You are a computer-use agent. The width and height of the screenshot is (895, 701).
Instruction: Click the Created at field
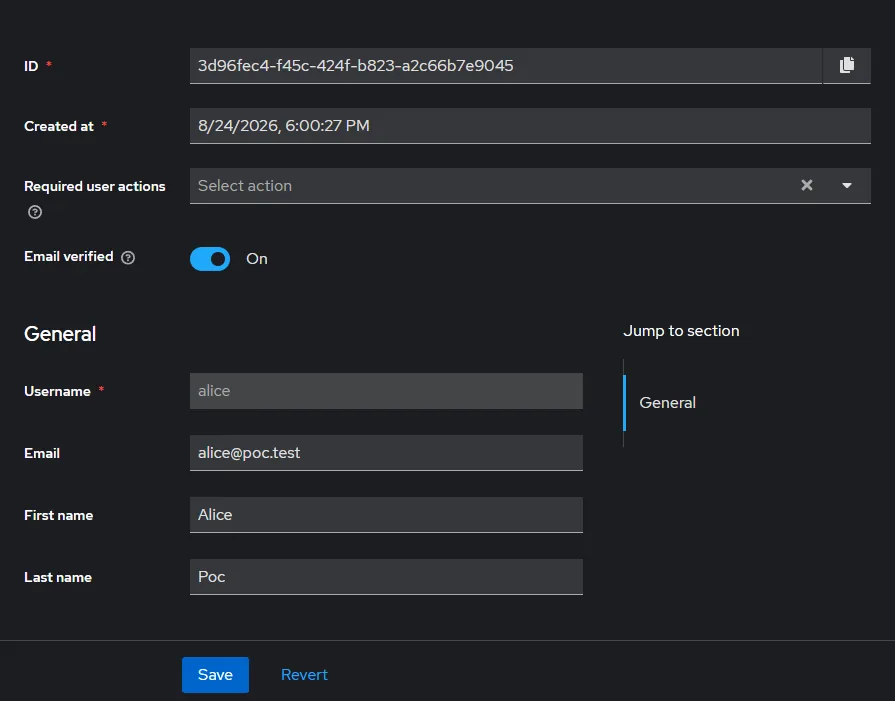click(x=530, y=126)
